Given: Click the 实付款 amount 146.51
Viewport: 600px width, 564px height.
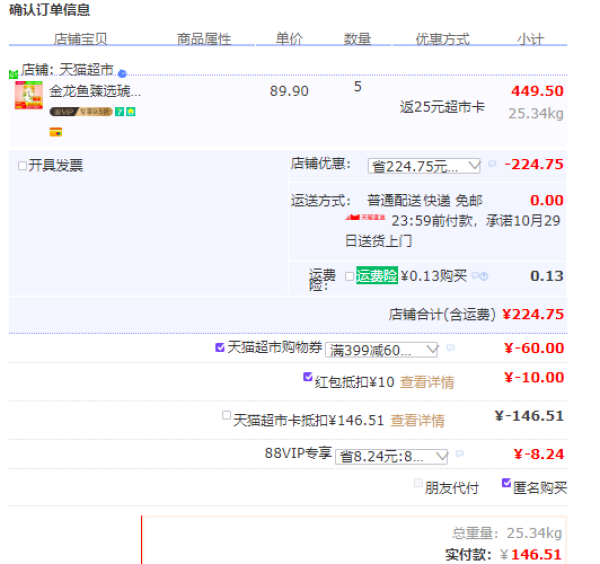Looking at the screenshot, I should point(536,554).
